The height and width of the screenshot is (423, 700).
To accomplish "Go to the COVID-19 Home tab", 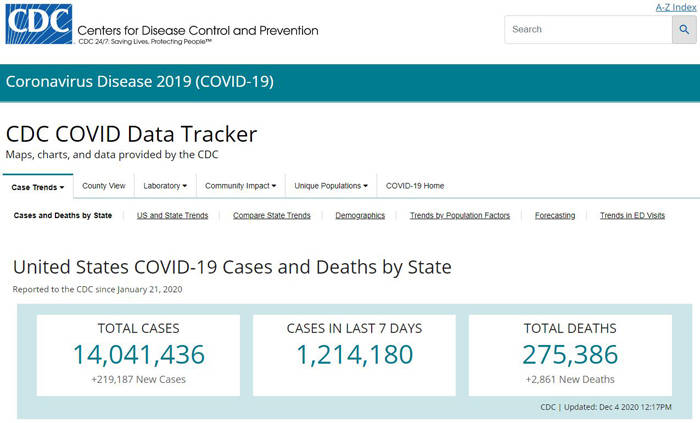I will click(415, 186).
